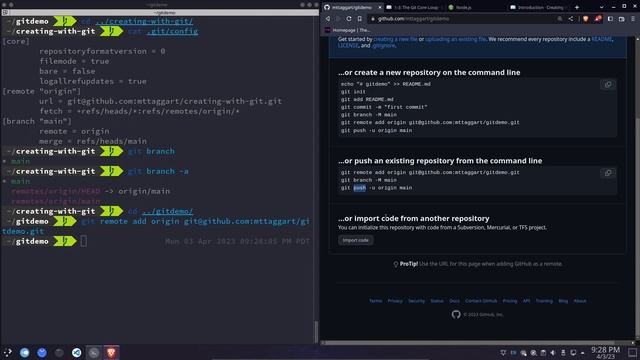
Task: Open Brave Rewards triangle icon
Action: 598,19
